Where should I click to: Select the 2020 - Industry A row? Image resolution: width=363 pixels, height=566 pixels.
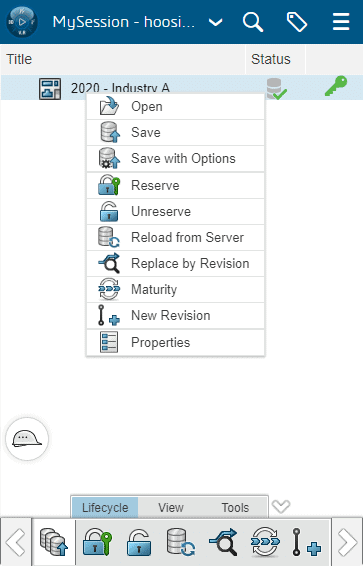click(x=182, y=88)
